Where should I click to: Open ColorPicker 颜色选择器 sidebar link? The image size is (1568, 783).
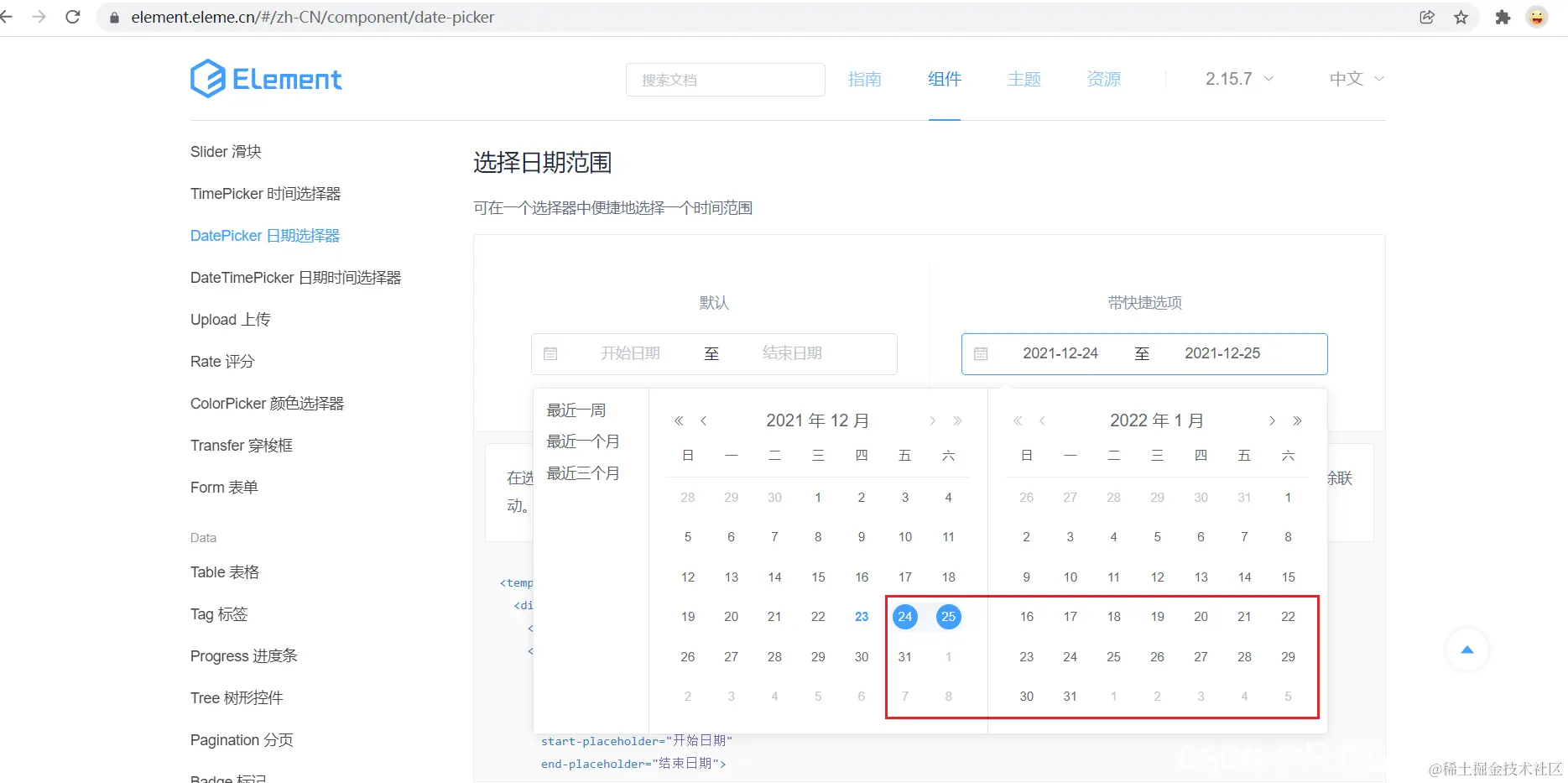click(267, 404)
